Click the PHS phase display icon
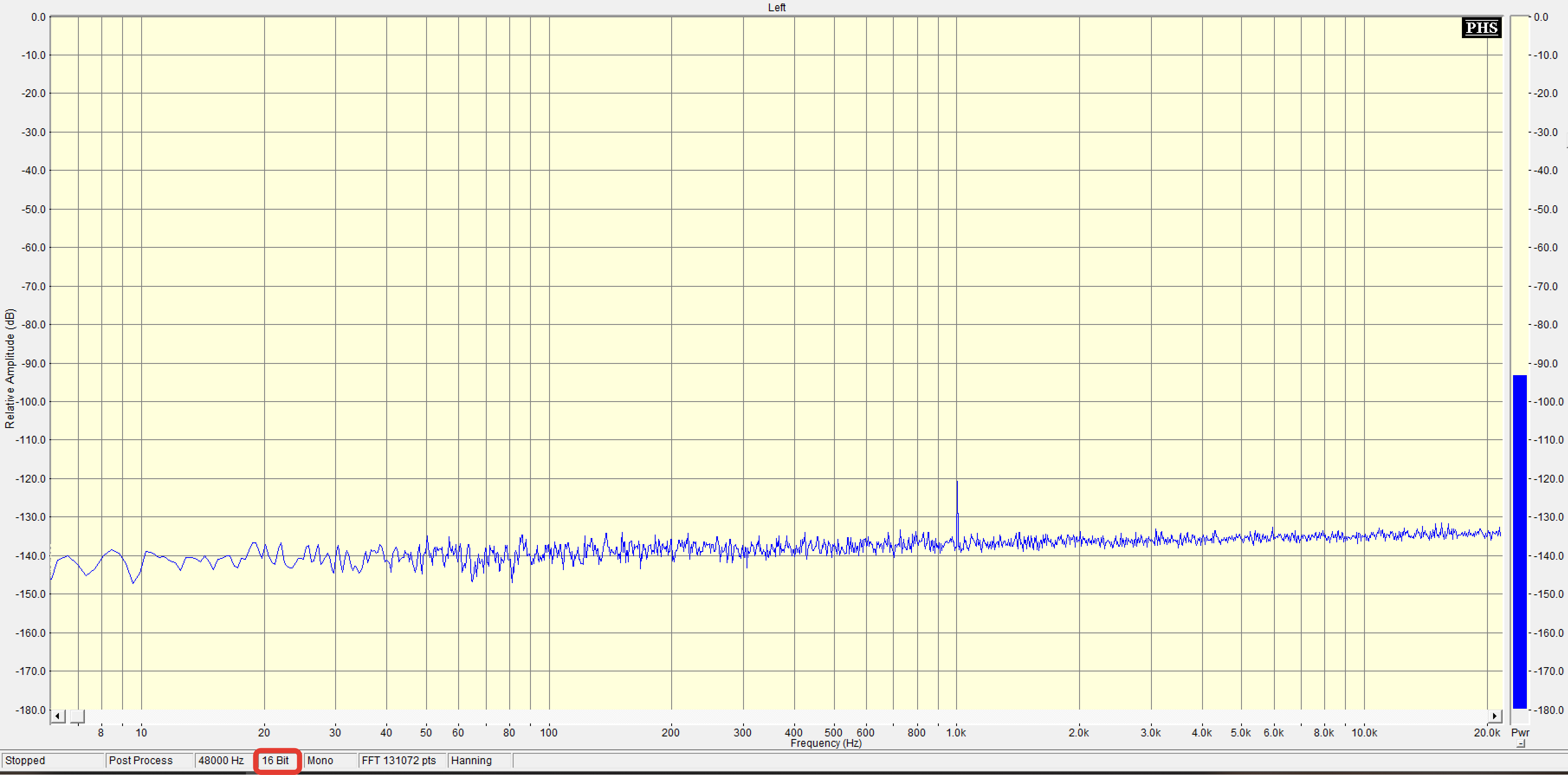The height and width of the screenshot is (775, 1568). tap(1481, 27)
